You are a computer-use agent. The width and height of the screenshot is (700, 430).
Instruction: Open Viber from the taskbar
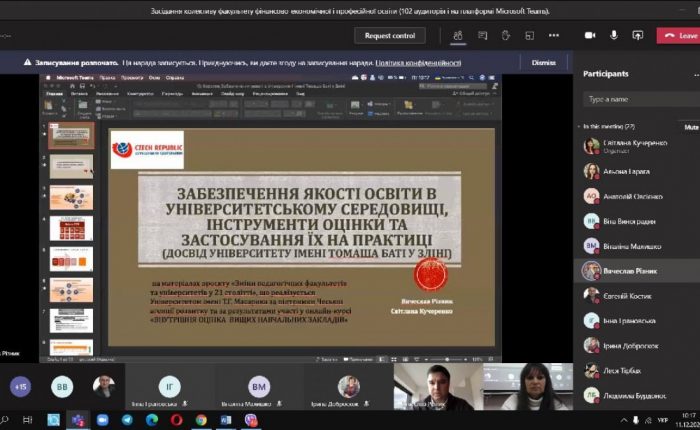click(250, 420)
